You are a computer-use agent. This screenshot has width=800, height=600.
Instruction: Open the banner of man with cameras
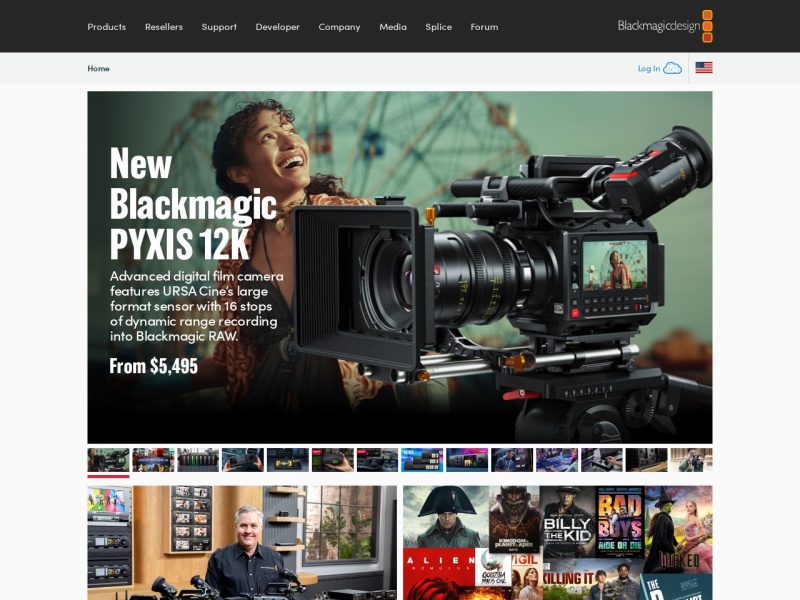pyautogui.click(x=242, y=543)
